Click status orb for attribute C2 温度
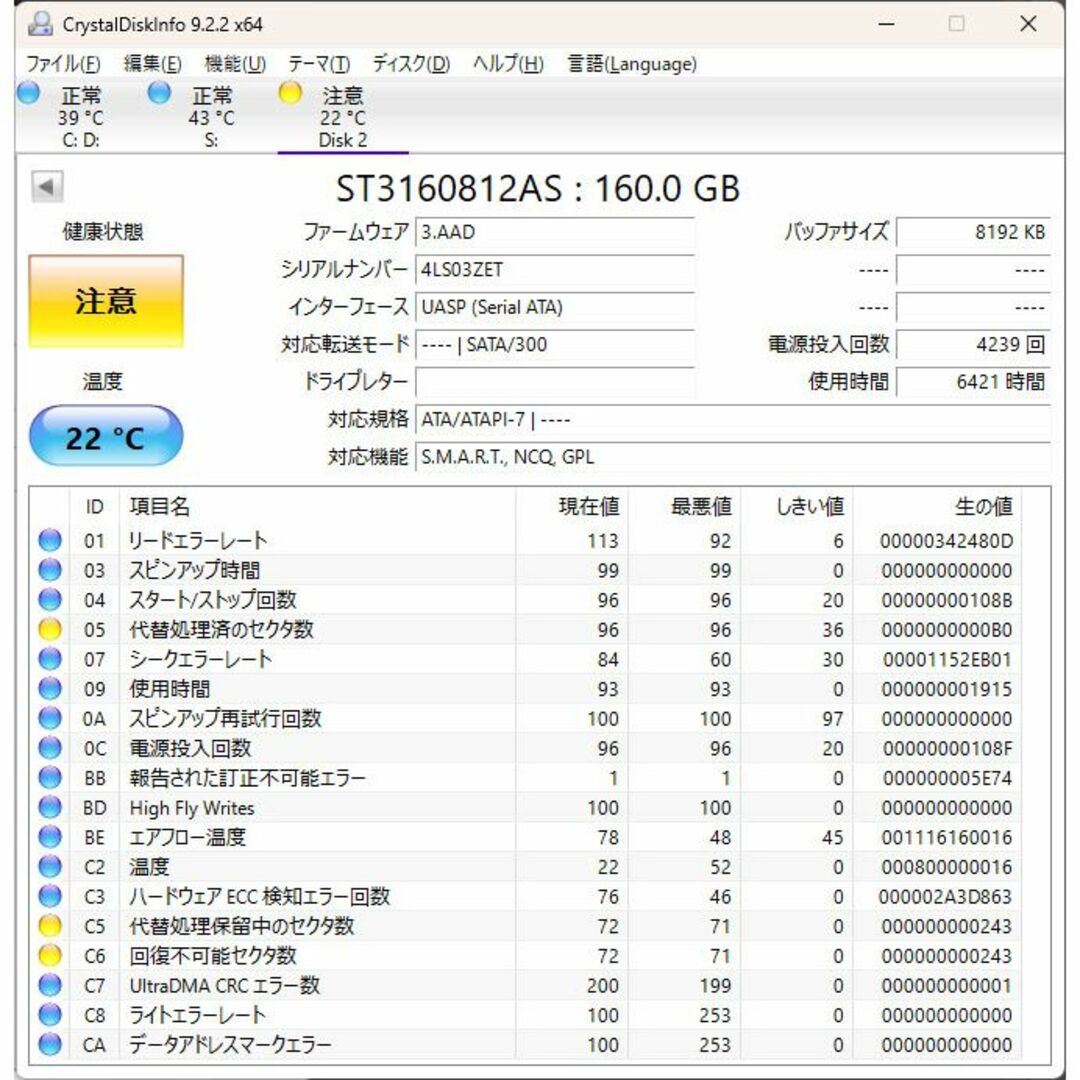This screenshot has height=1080, width=1080. [50, 866]
